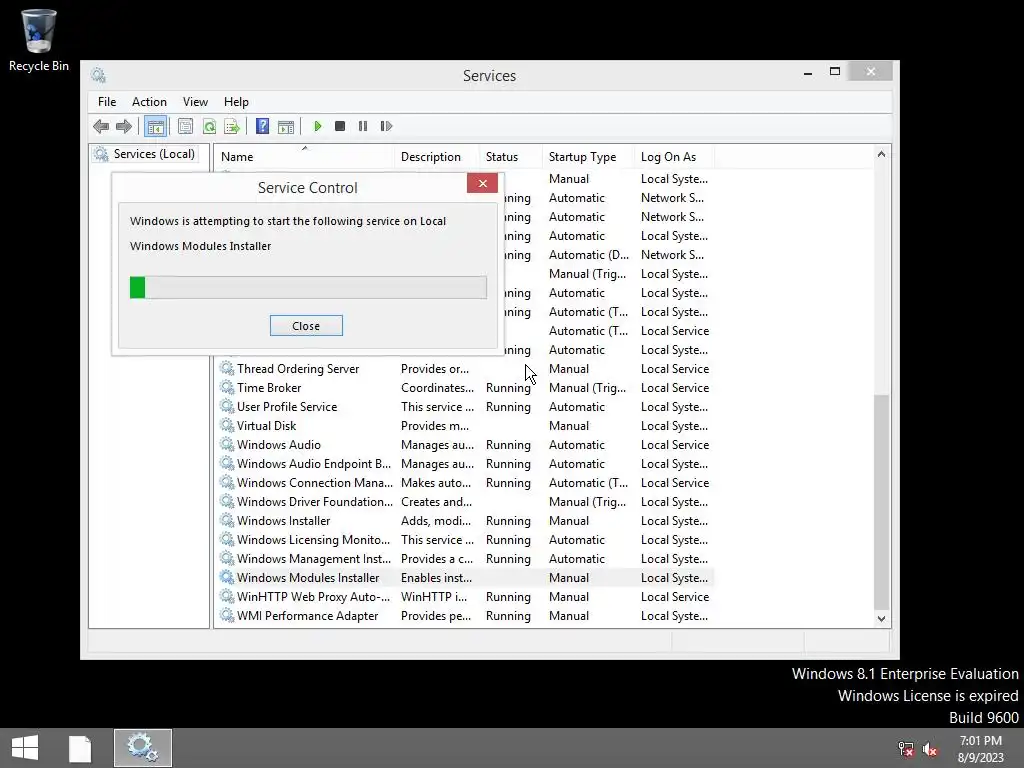Screen dimensions: 1024x768
Task: Start the service with the green play icon
Action: coord(317,126)
